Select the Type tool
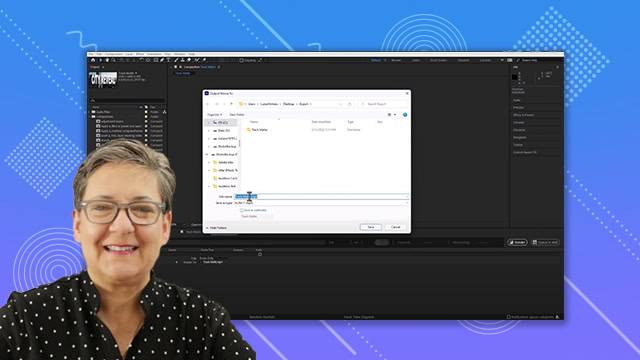Image resolution: width=640 pixels, height=360 pixels. click(x=169, y=60)
